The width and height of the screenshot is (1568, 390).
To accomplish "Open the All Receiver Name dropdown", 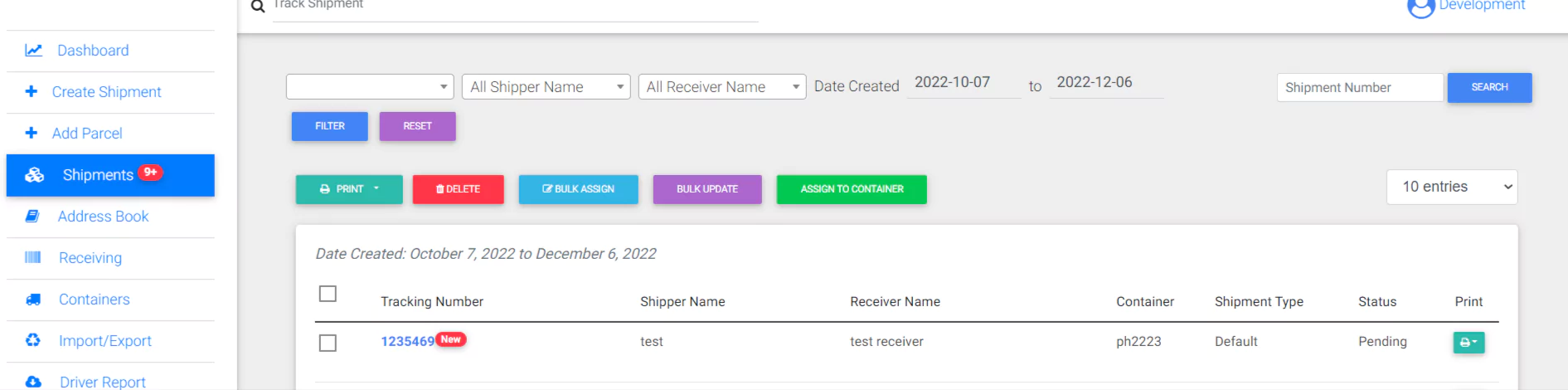I will (x=721, y=87).
